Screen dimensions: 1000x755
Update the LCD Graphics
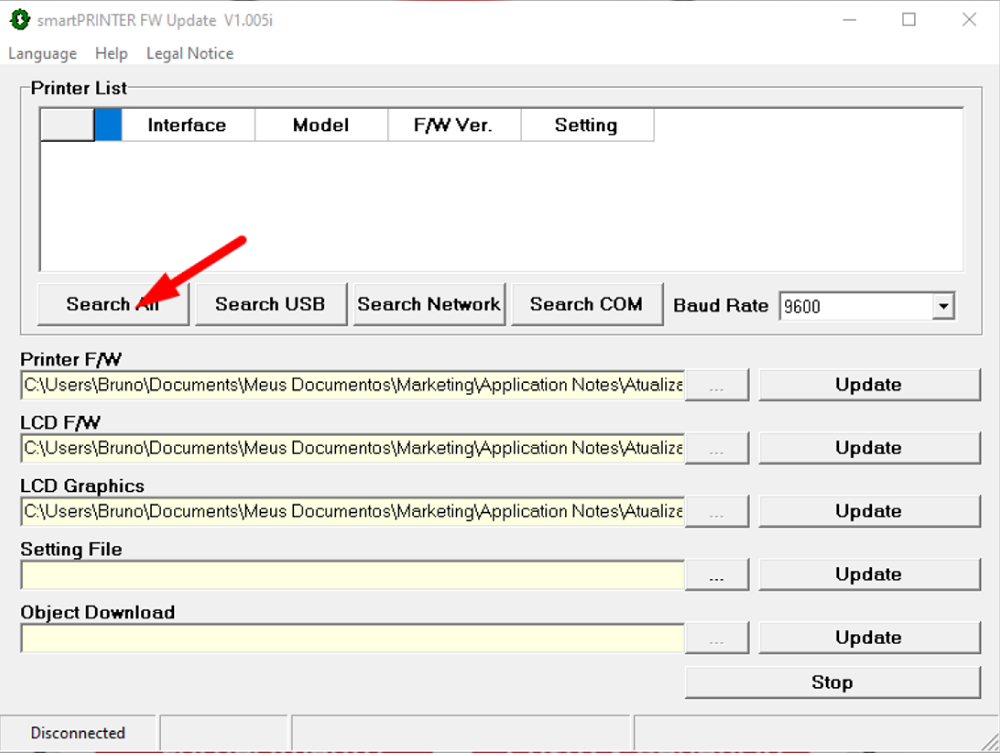[x=868, y=511]
